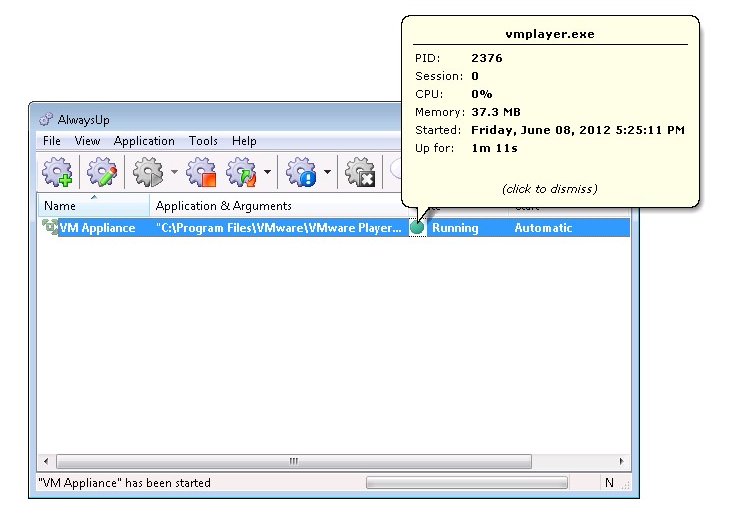This screenshot has height=522, width=734.
Task: Dismiss the vmplayer.exe info balloon
Action: click(x=550, y=189)
